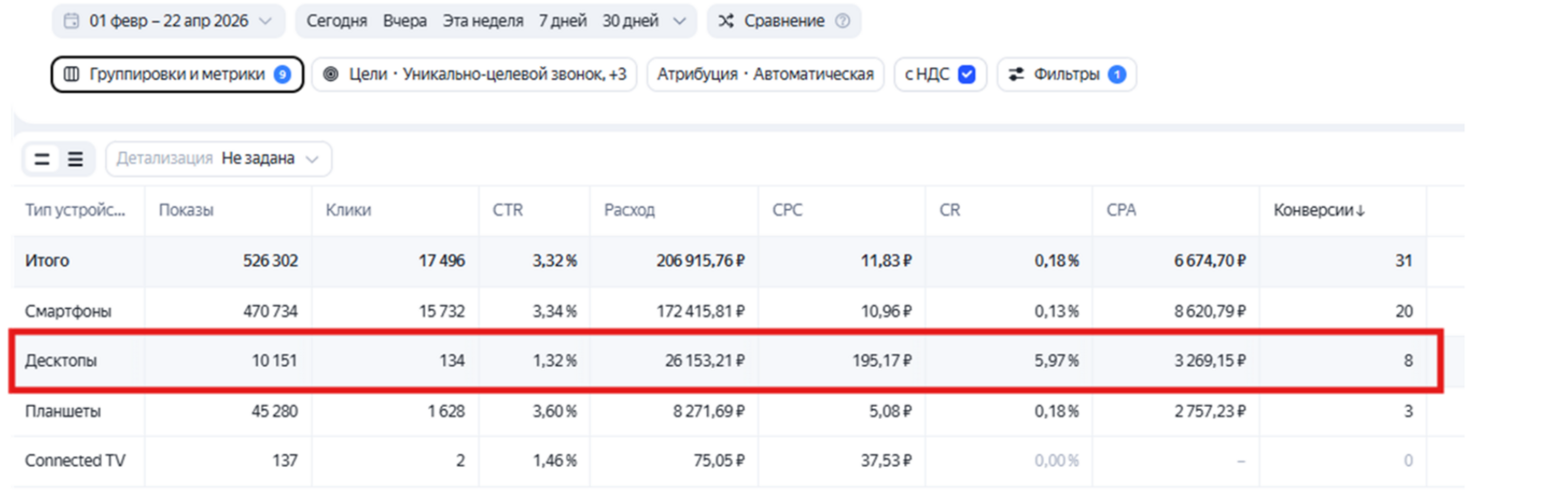The height and width of the screenshot is (502, 1568).
Task: Select the Планшеты row label
Action: 63,411
